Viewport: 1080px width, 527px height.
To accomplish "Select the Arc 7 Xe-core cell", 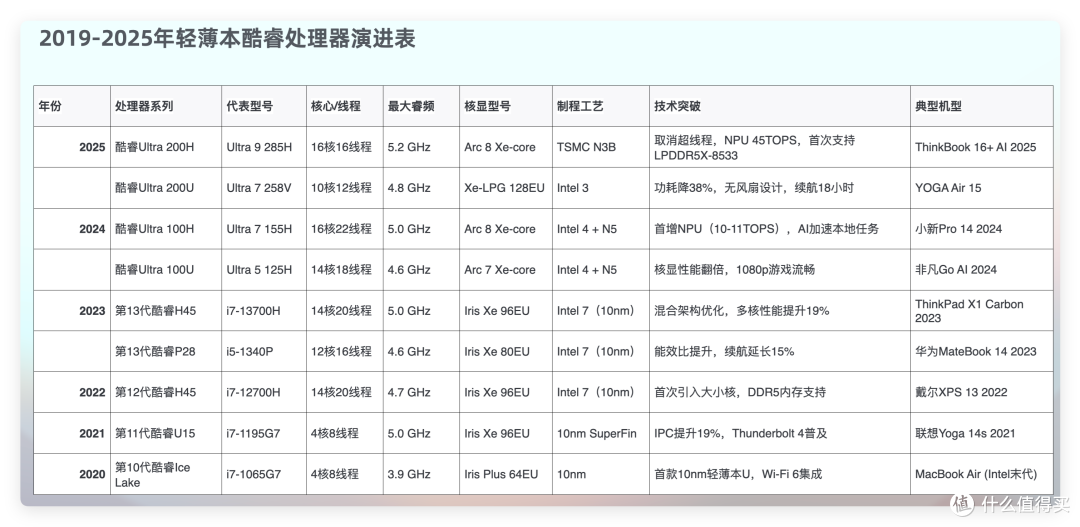I will (x=506, y=269).
